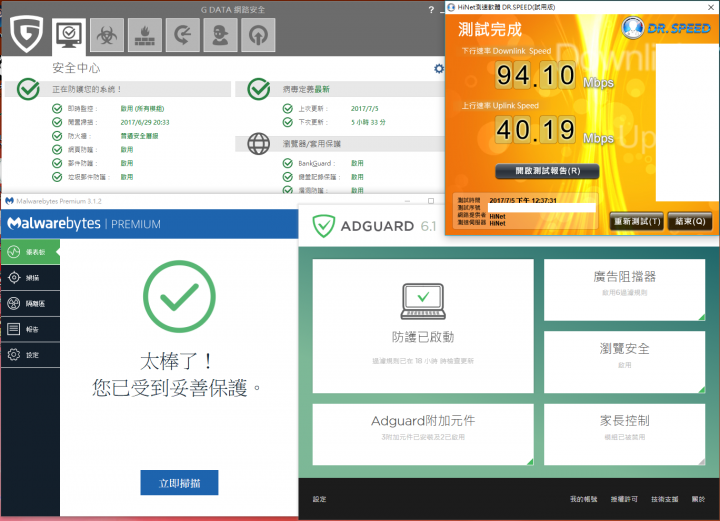
Task: Click the Malwarebytes big green protected checkmark
Action: pos(179,296)
